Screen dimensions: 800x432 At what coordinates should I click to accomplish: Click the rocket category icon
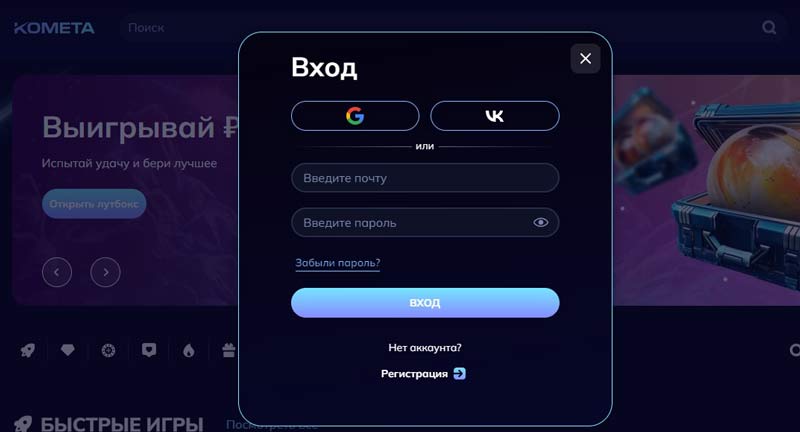28,350
